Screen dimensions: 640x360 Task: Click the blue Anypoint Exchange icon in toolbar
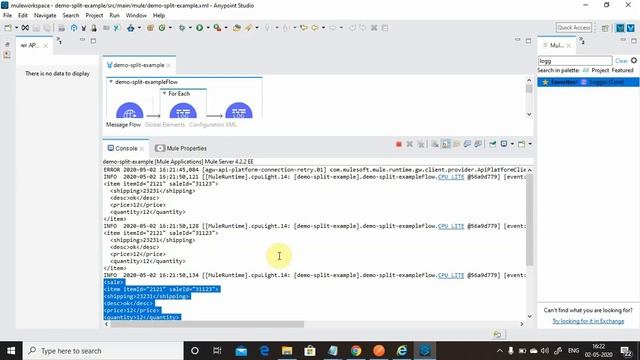[73, 28]
